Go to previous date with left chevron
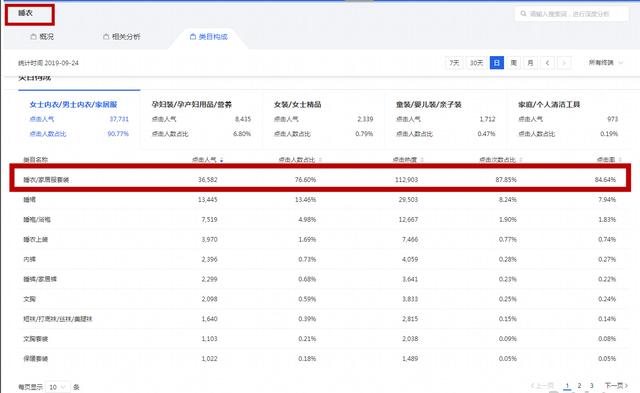640x393 pixels. tap(547, 63)
